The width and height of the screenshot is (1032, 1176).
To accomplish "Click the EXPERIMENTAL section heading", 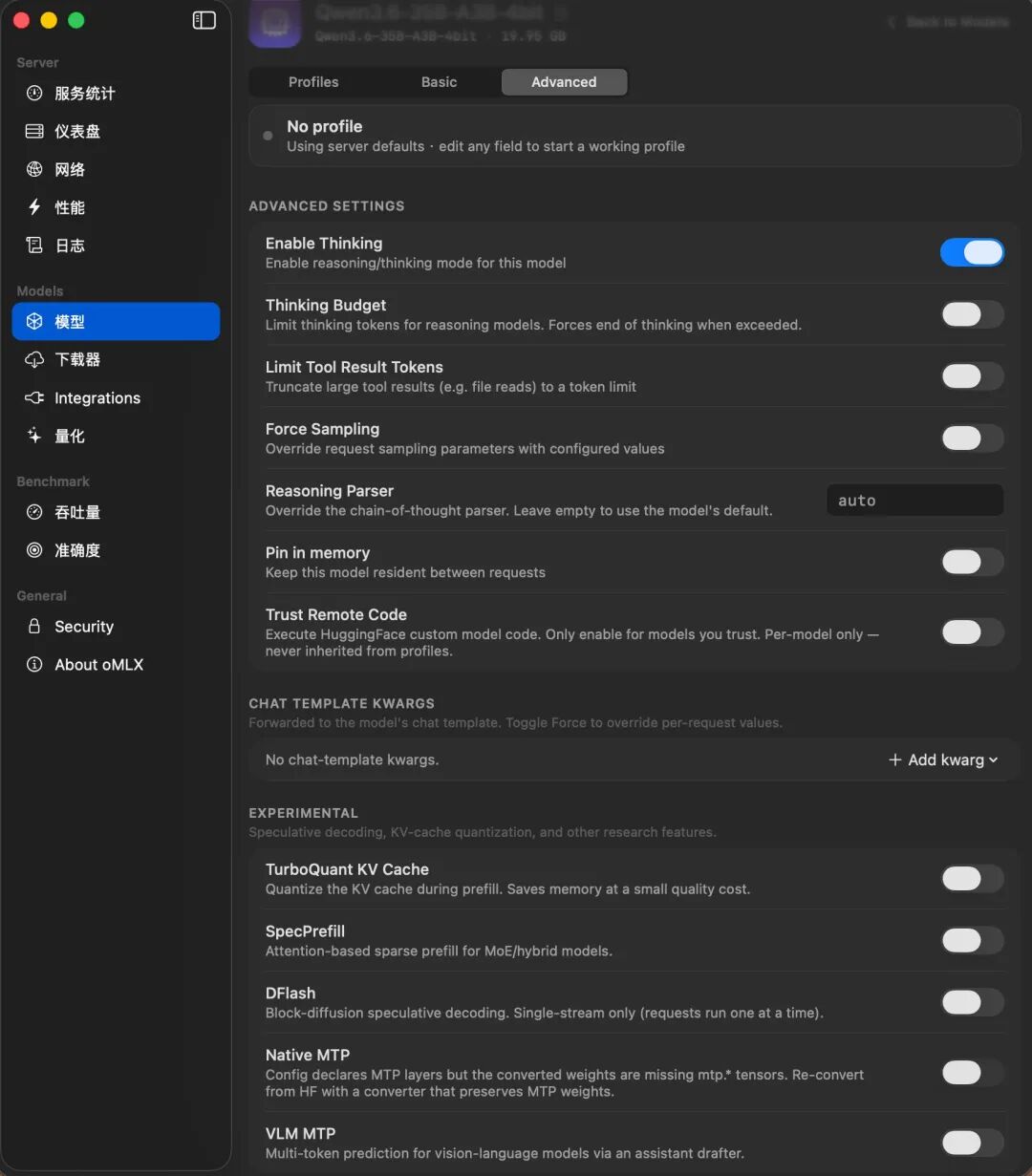I will [303, 813].
